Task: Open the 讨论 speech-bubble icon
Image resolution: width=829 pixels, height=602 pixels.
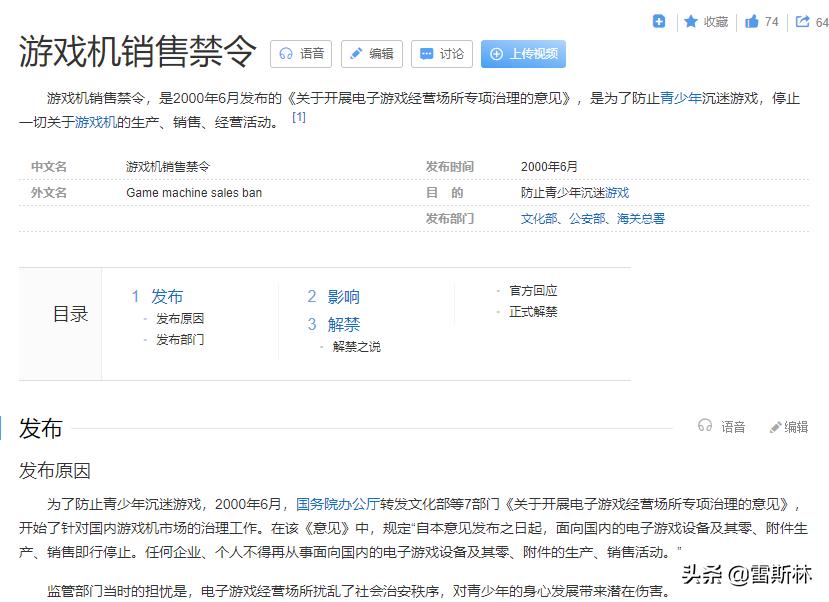Action: click(x=426, y=55)
